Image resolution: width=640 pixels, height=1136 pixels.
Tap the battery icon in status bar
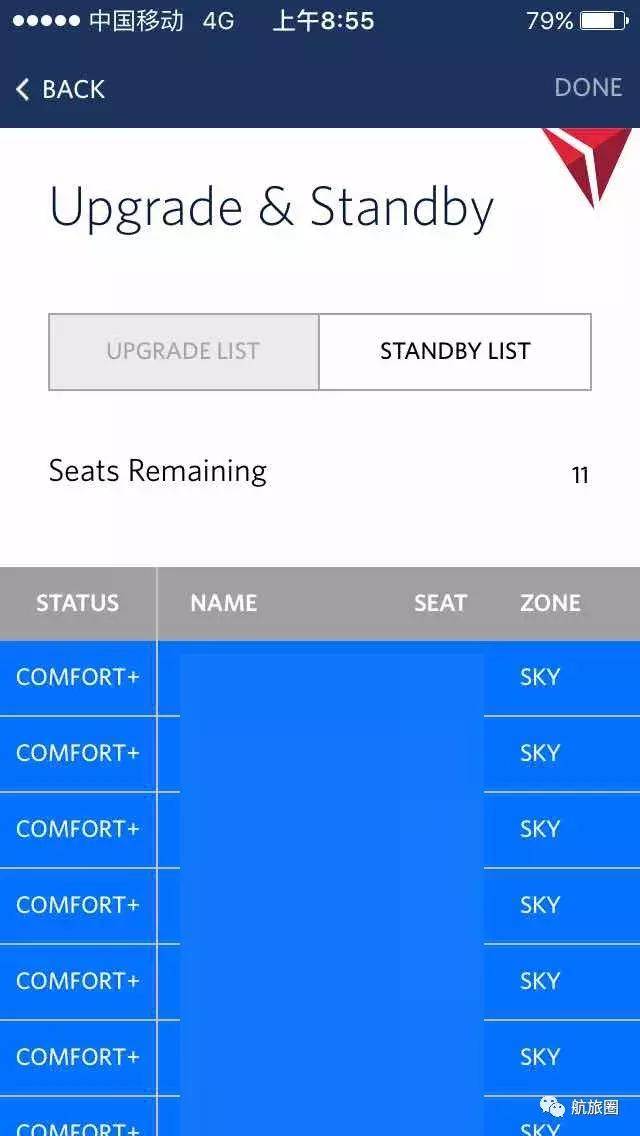[603, 21]
